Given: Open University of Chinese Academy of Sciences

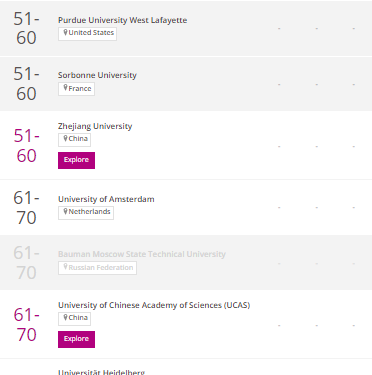Looking at the screenshot, I should pos(154,305).
